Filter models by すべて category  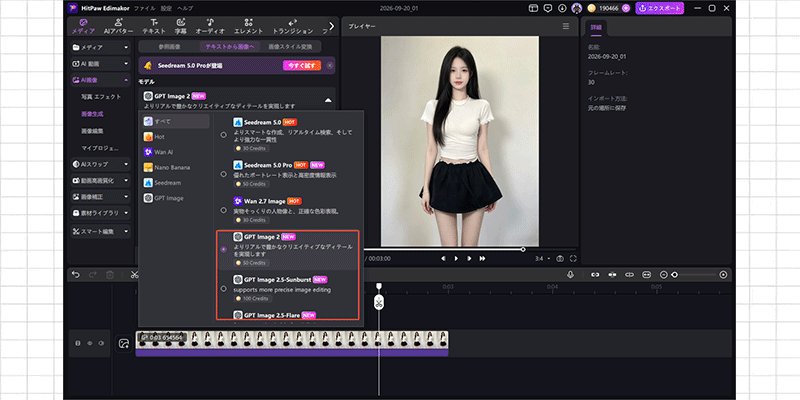point(176,121)
